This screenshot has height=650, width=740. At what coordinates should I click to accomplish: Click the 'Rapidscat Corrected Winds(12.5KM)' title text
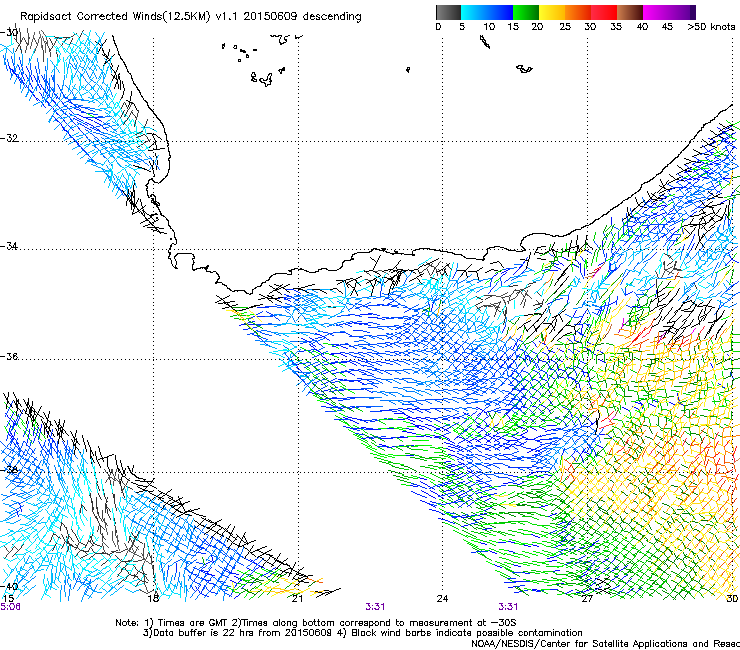[x=115, y=17]
